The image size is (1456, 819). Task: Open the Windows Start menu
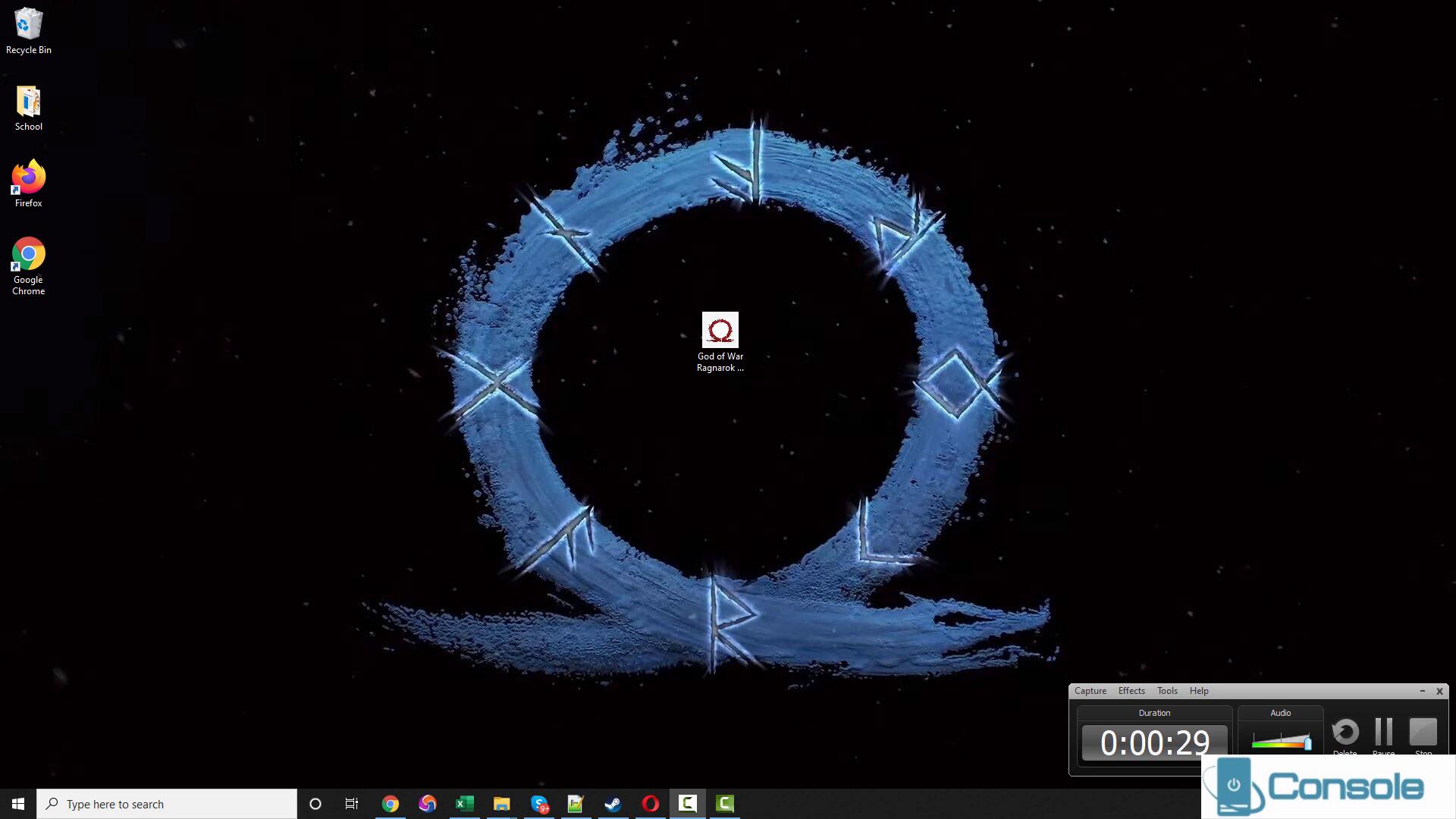18,804
